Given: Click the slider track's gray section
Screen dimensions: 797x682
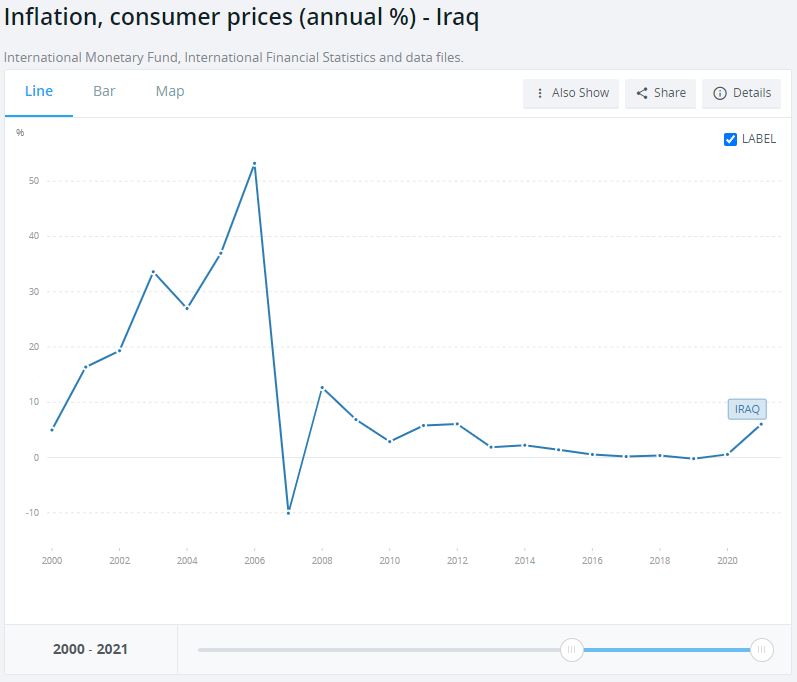Looking at the screenshot, I should (380, 650).
